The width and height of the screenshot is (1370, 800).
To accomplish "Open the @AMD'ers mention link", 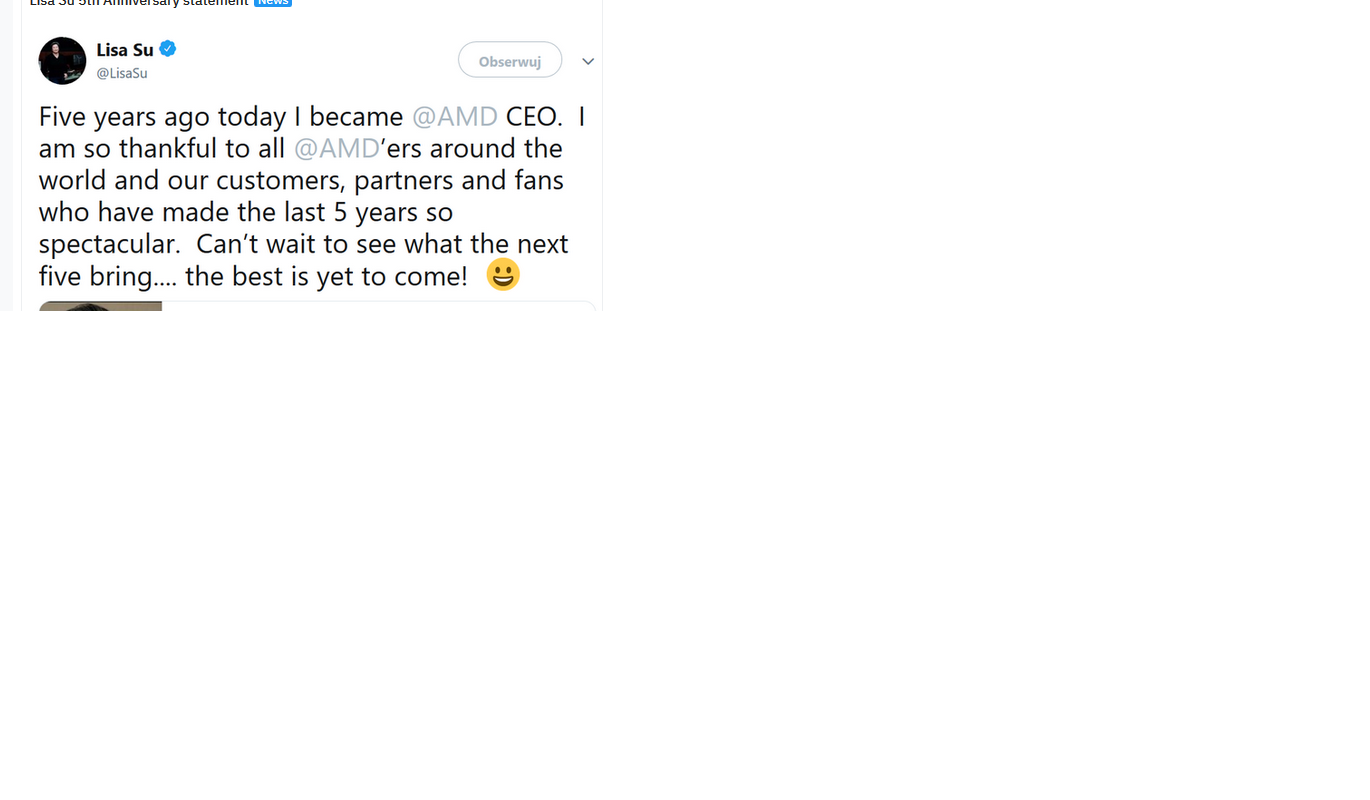I will pyautogui.click(x=336, y=148).
